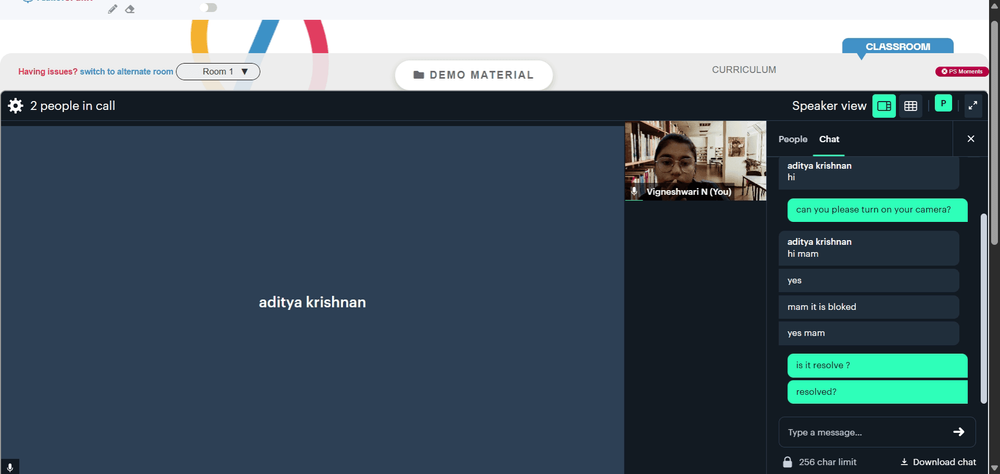Click the chat panel scrollbar
The height and width of the screenshot is (474, 1000).
coord(983,309)
